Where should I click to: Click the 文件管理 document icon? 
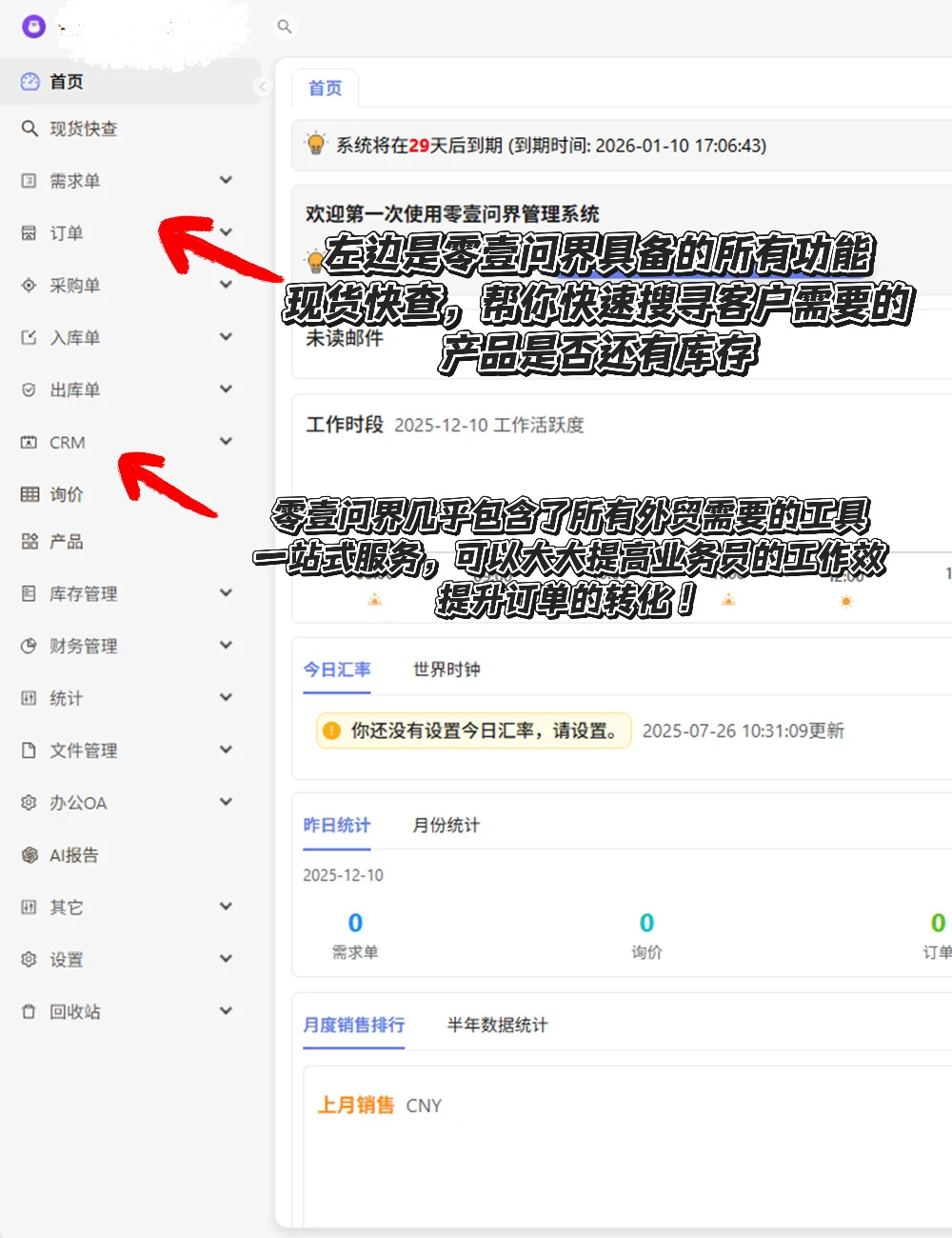pyautogui.click(x=30, y=750)
